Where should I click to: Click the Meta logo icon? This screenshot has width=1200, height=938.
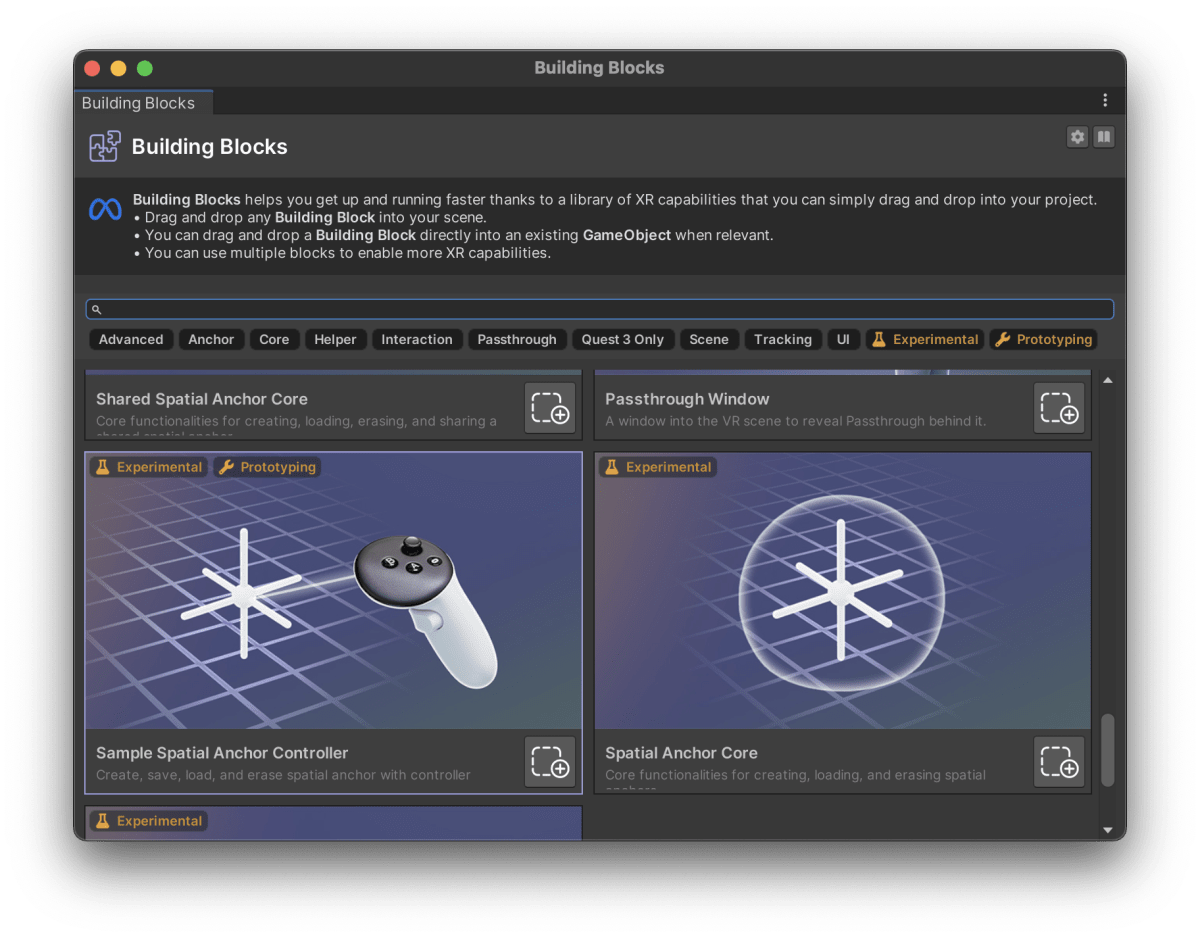105,209
